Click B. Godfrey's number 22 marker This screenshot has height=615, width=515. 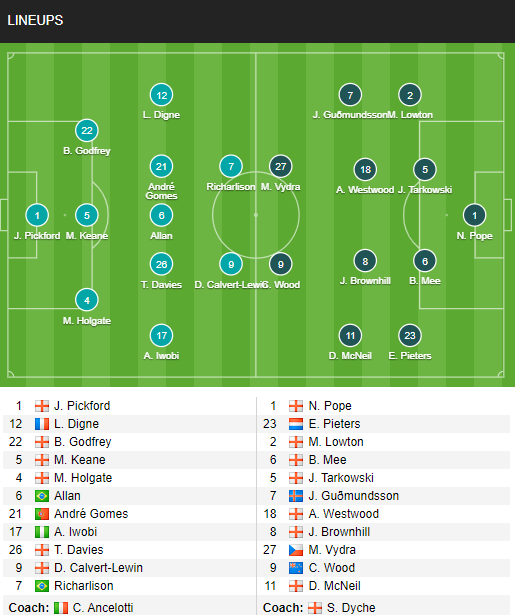pos(87,131)
